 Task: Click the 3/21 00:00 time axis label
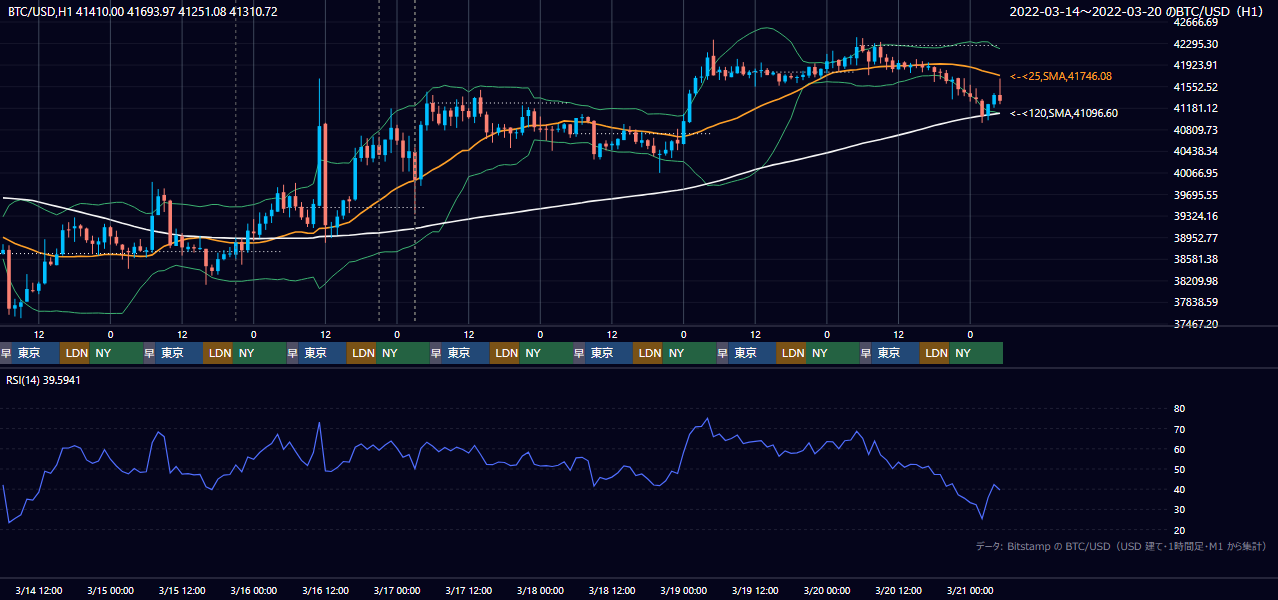pyautogui.click(x=970, y=590)
